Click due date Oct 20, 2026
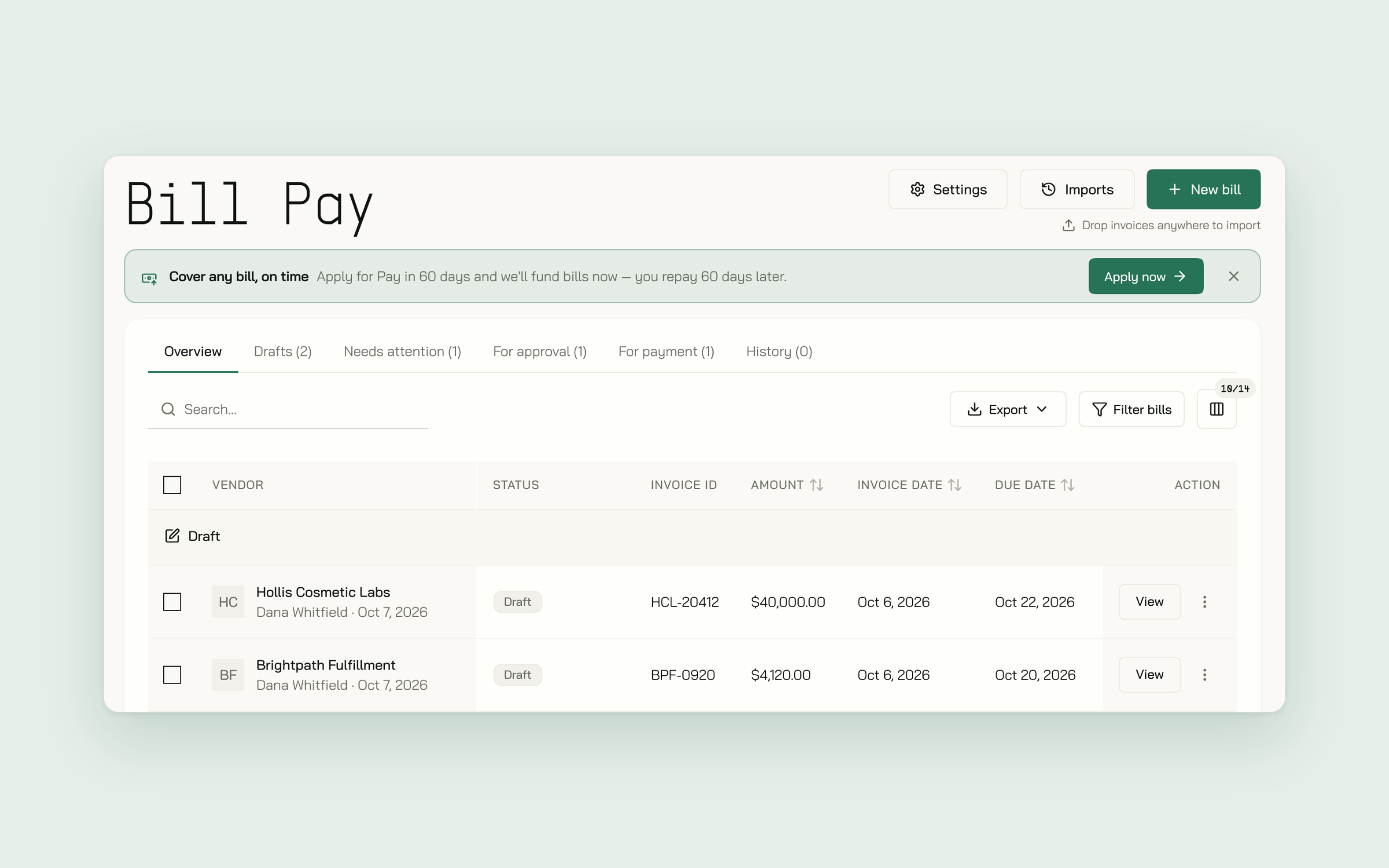 (x=1035, y=675)
